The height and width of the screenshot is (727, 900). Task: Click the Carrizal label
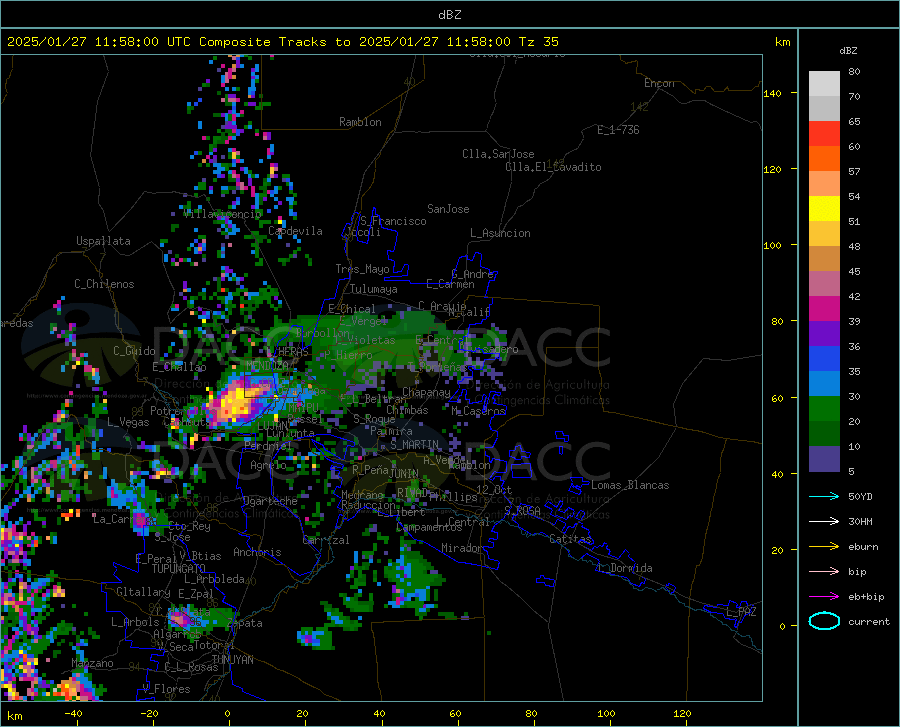coord(325,540)
